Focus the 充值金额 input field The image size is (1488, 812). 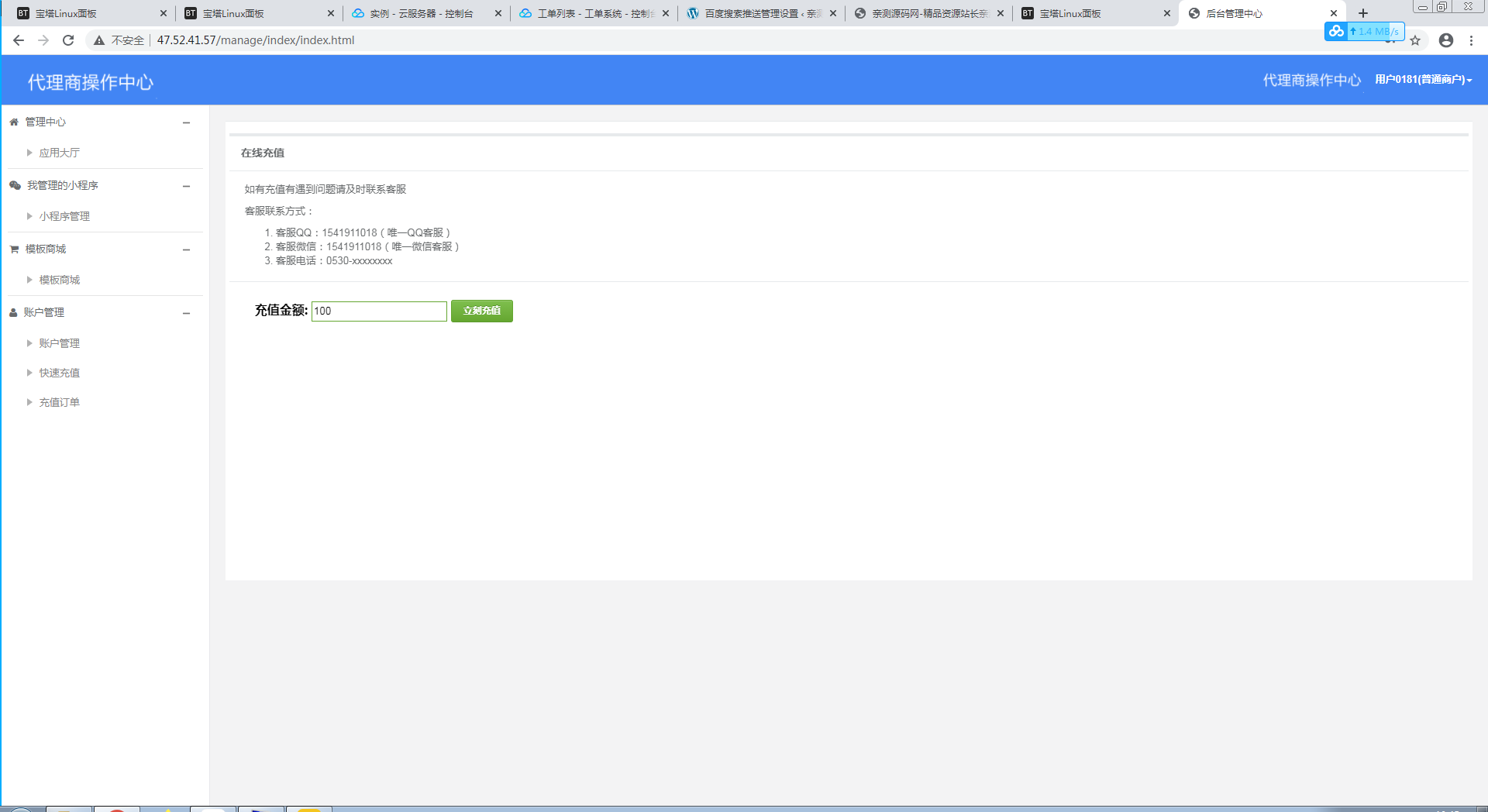[379, 311]
